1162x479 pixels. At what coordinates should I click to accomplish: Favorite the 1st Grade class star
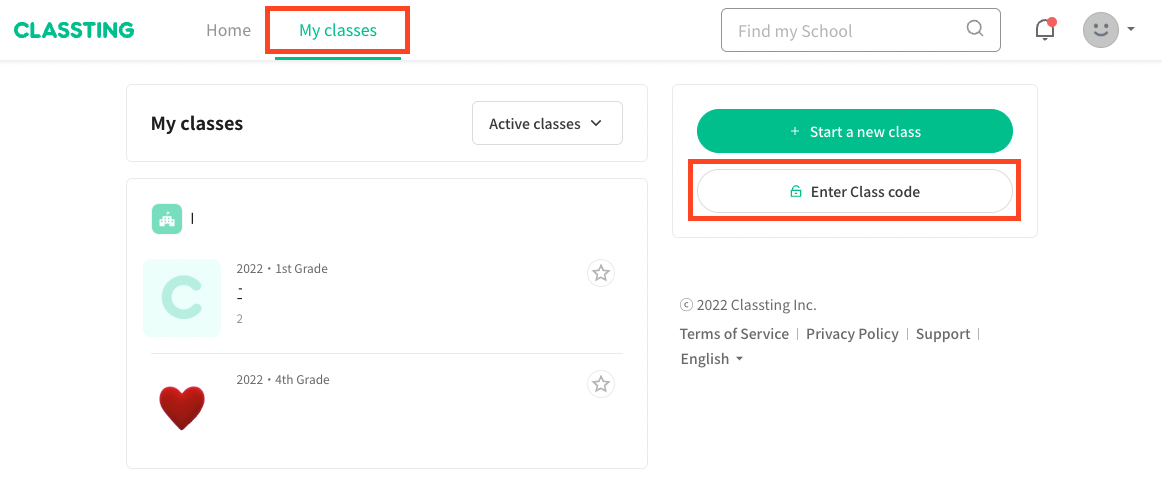coord(601,274)
